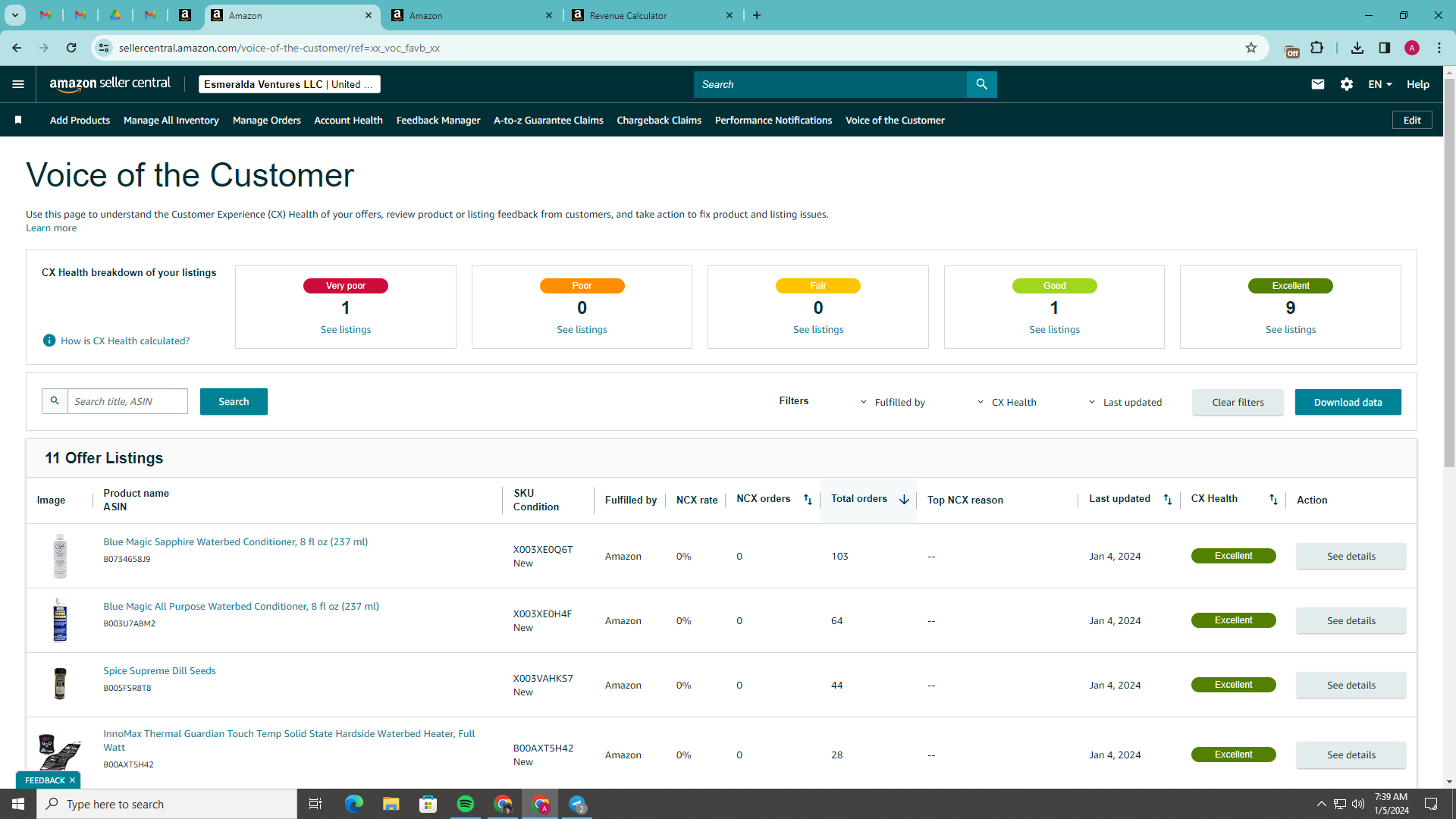Screen dimensions: 1456x819
Task: Open the Chrome tab search dropdown
Action: tap(15, 15)
